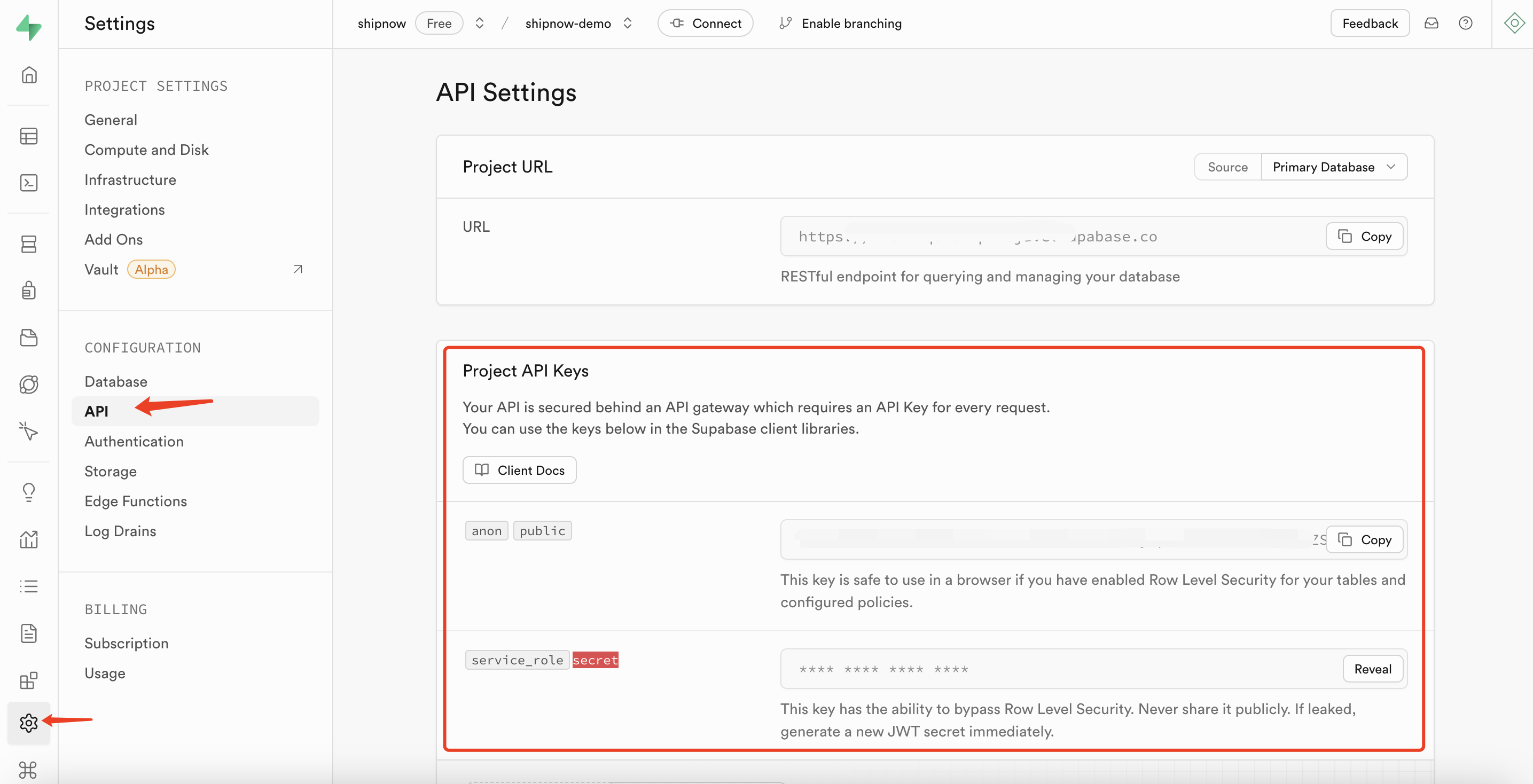
Task: Click the home/dashboard sidebar icon
Action: (x=28, y=75)
